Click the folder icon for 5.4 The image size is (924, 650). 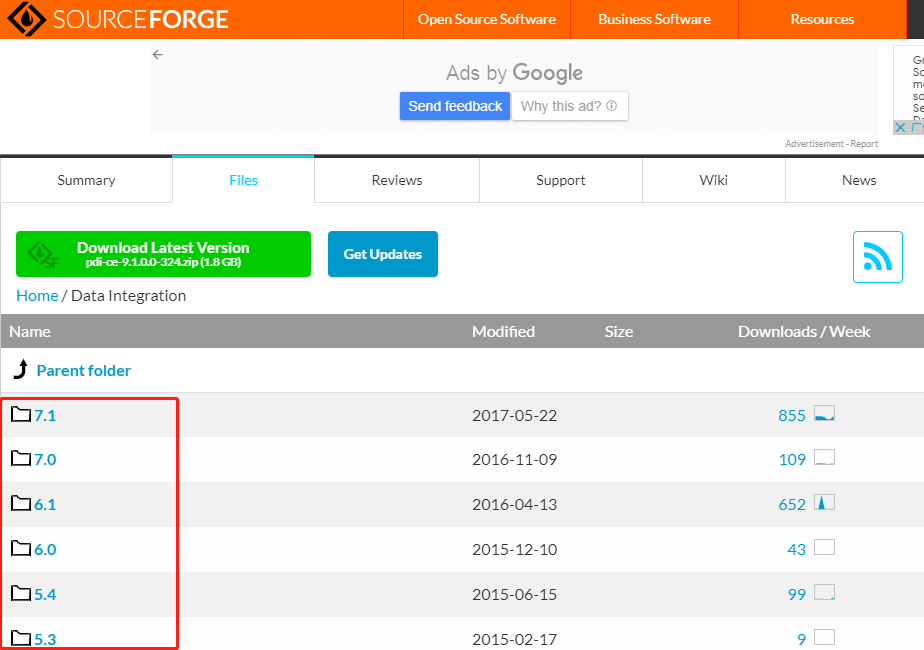pyautogui.click(x=21, y=593)
